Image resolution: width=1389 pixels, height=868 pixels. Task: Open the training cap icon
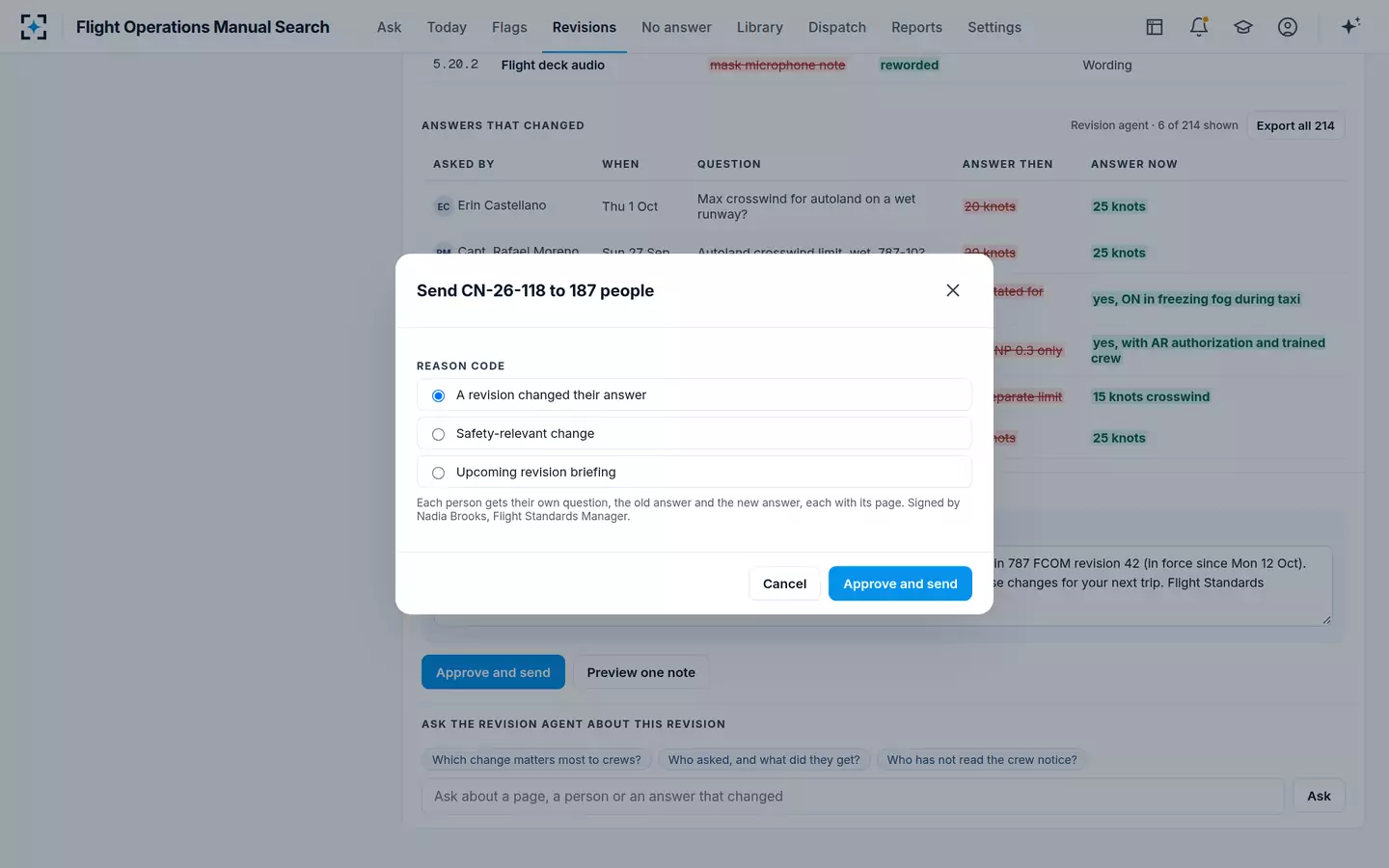(1243, 27)
